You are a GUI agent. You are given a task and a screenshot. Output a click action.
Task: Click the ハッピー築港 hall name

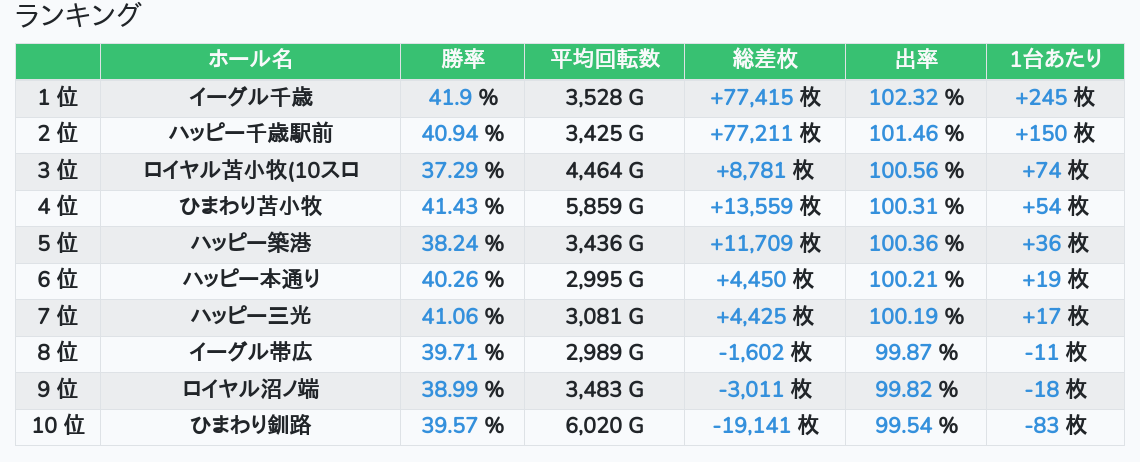coord(250,243)
